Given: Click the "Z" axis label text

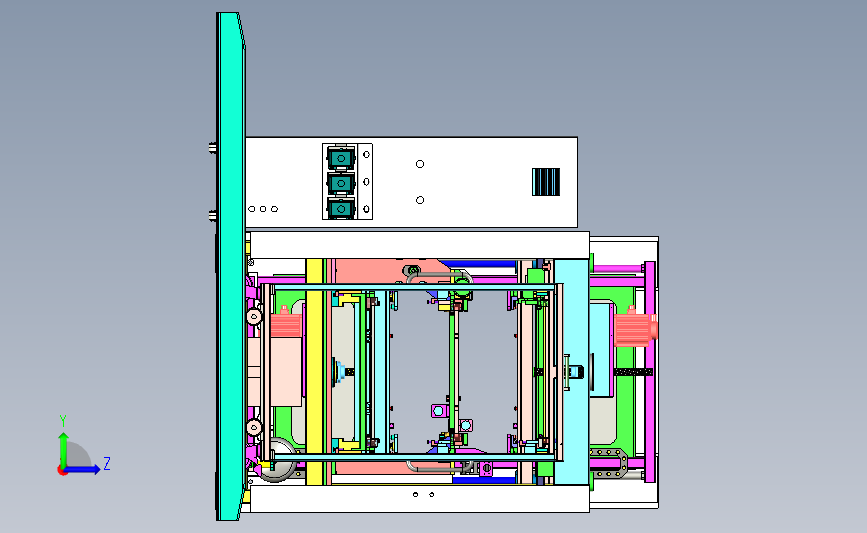Looking at the screenshot, I should 107,463.
